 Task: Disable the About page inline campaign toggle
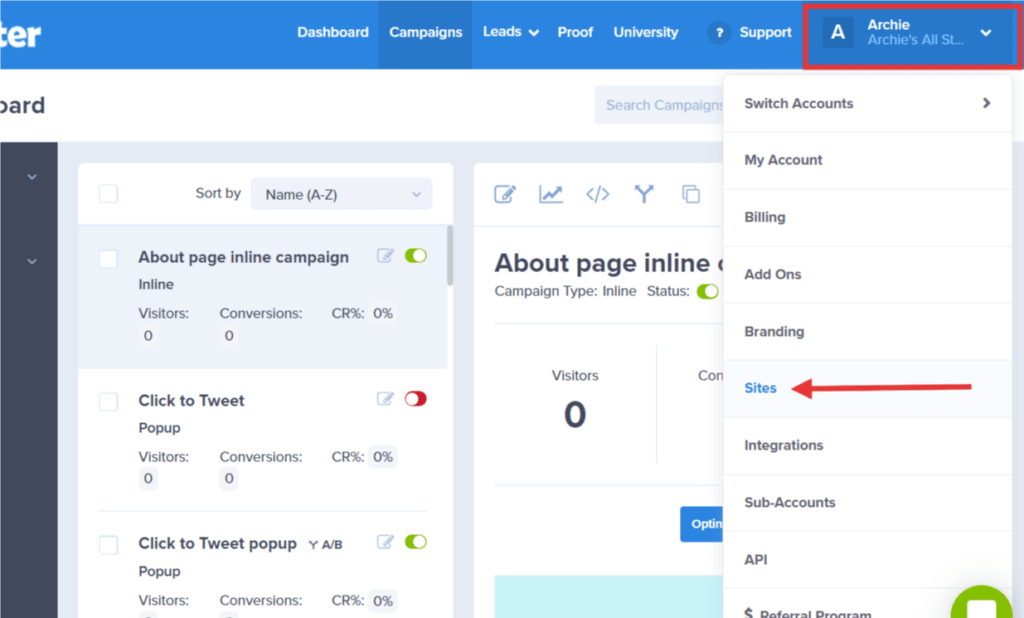[x=417, y=255]
